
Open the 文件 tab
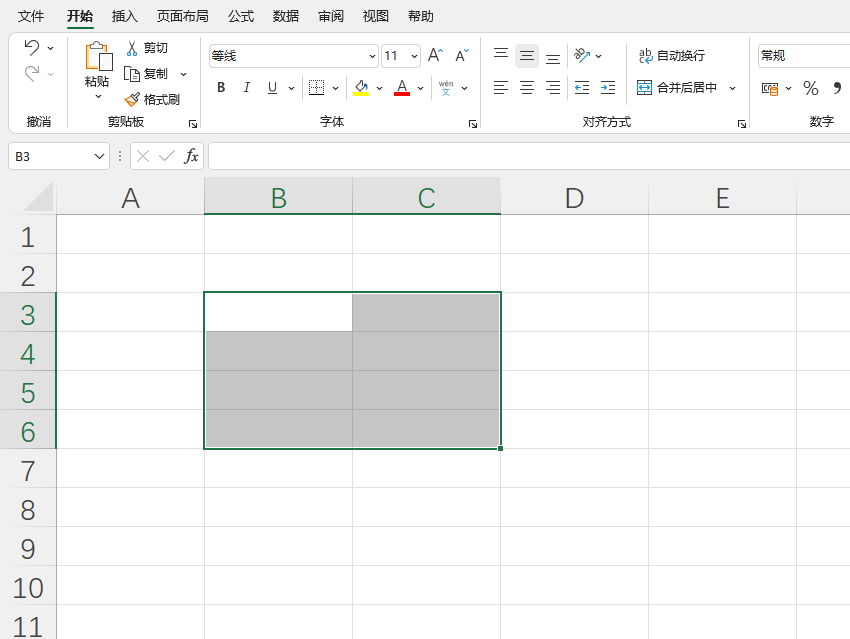point(30,16)
